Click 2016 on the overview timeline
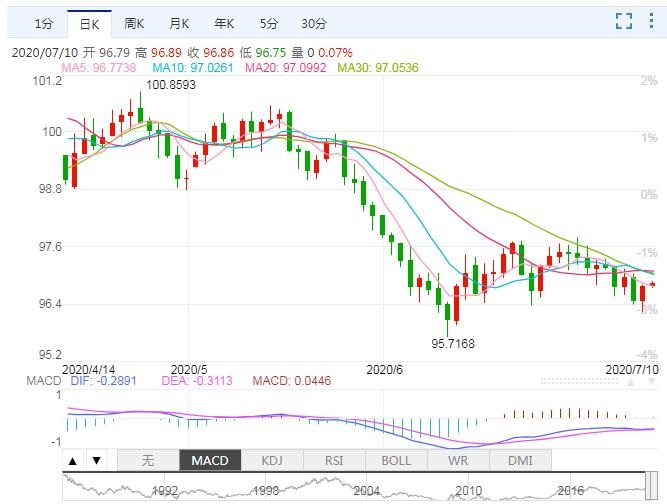Image resolution: width=667 pixels, height=504 pixels. (570, 491)
